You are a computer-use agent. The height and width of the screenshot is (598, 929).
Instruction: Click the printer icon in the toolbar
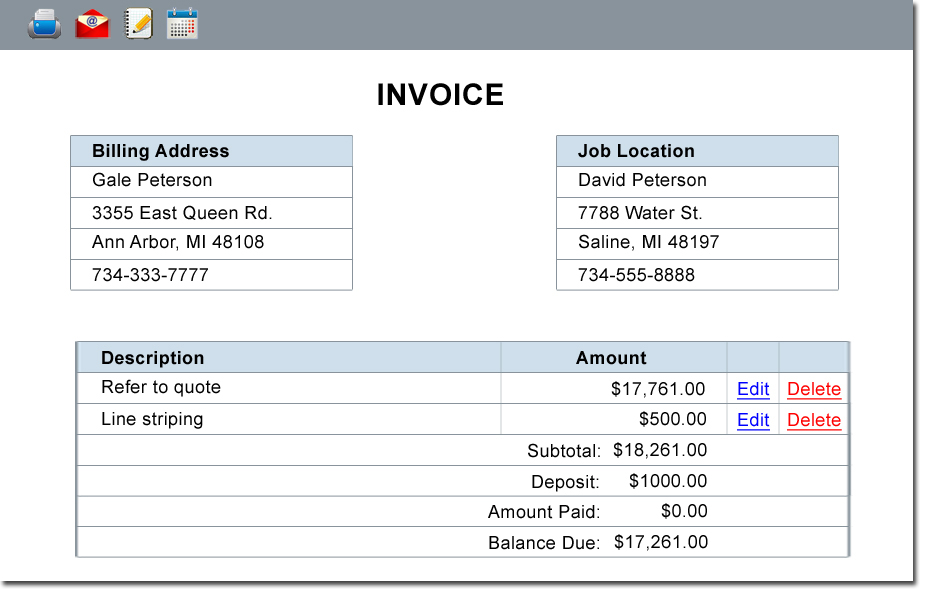coord(44,24)
